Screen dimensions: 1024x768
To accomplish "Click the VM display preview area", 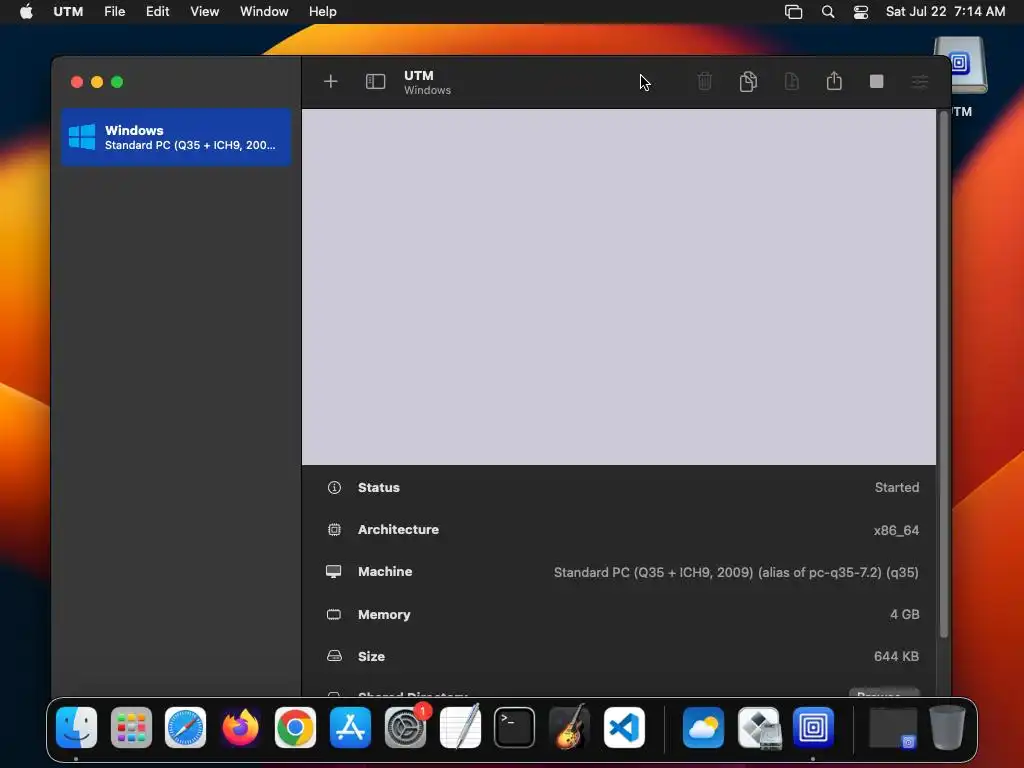I will (x=618, y=287).
